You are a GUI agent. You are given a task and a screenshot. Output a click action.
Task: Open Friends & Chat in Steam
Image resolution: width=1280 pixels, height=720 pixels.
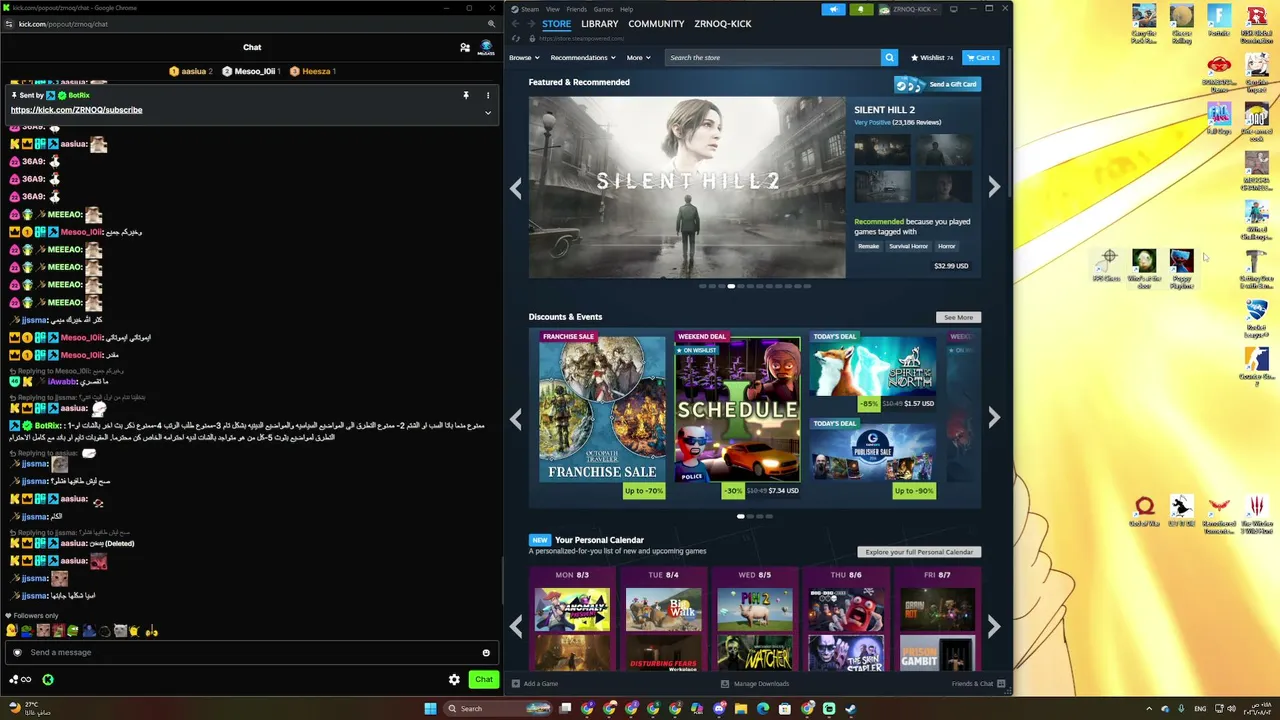[x=978, y=684]
